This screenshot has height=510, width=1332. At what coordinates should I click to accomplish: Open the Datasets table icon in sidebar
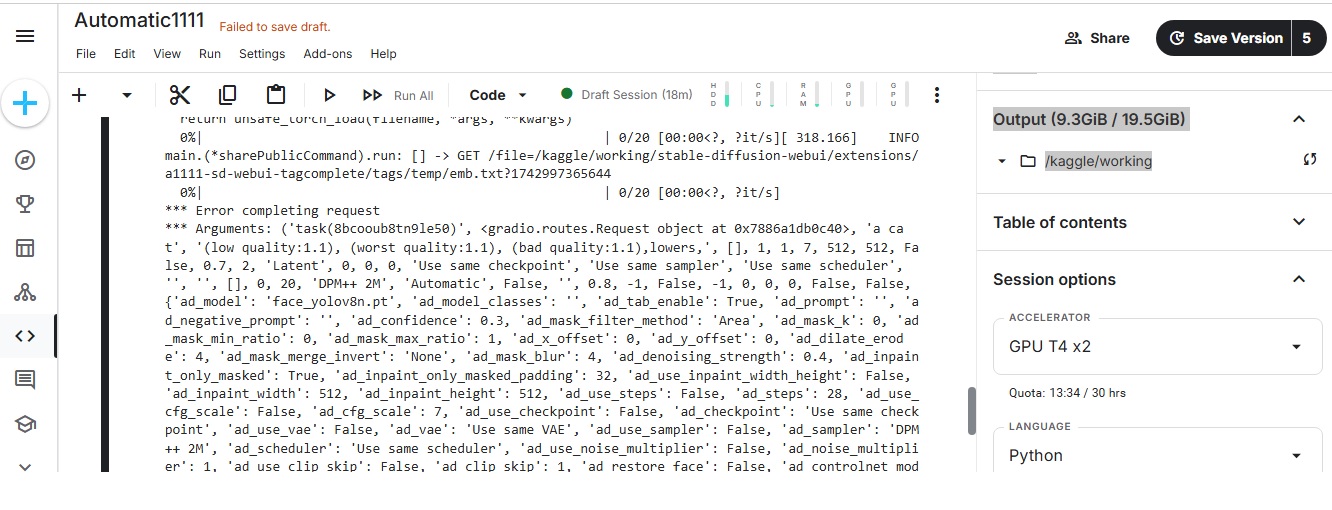pyautogui.click(x=25, y=248)
